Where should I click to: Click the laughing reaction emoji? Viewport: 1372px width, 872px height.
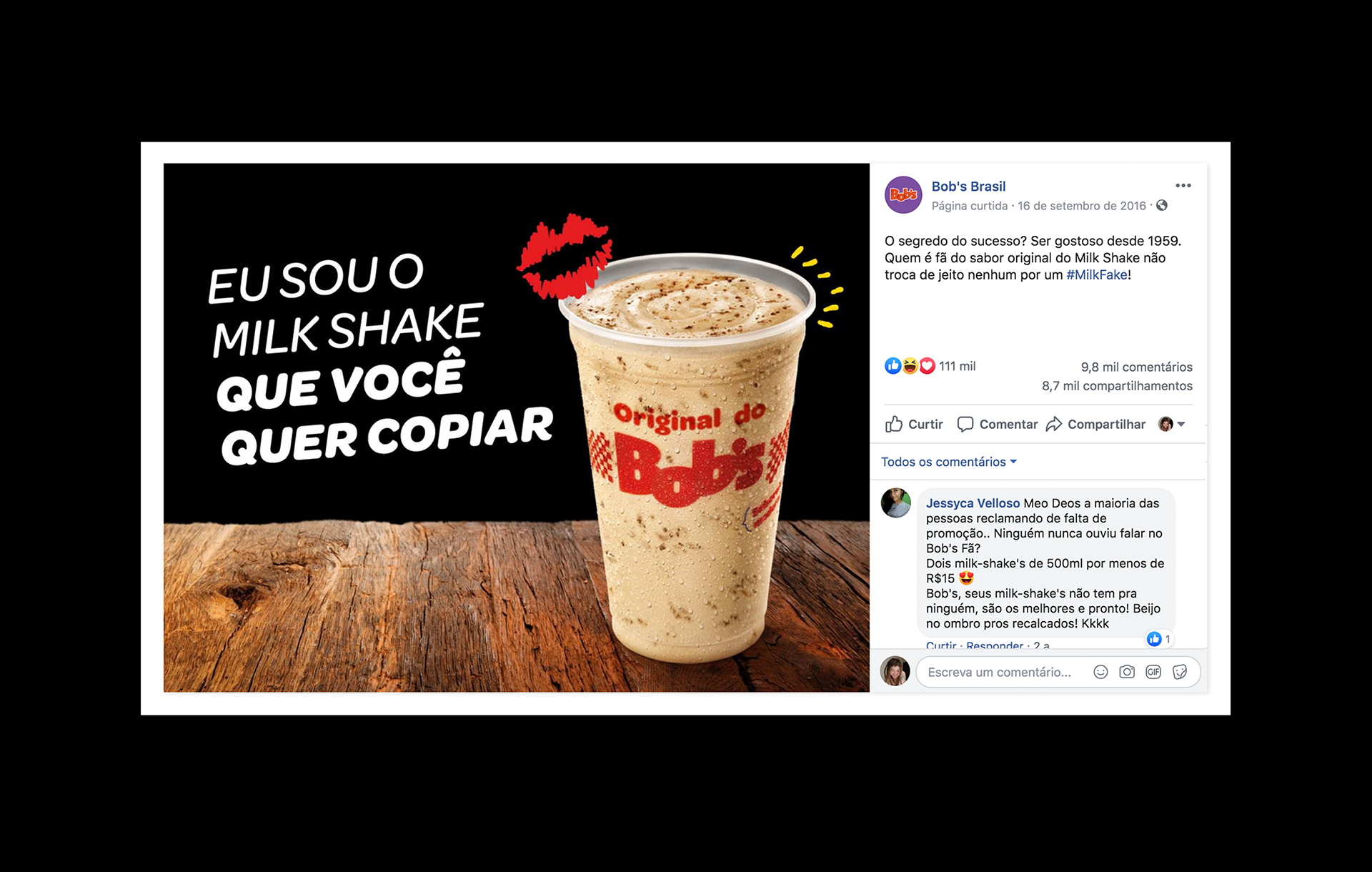(910, 366)
